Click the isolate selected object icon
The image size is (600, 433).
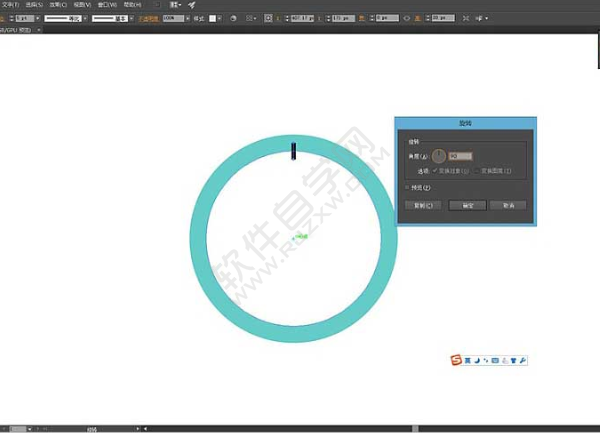click(466, 18)
